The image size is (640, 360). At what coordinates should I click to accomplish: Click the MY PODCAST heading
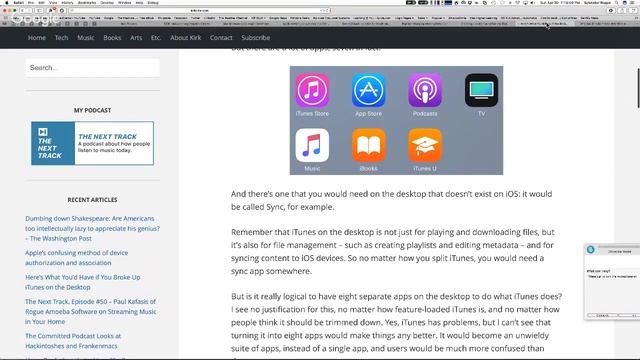point(92,110)
